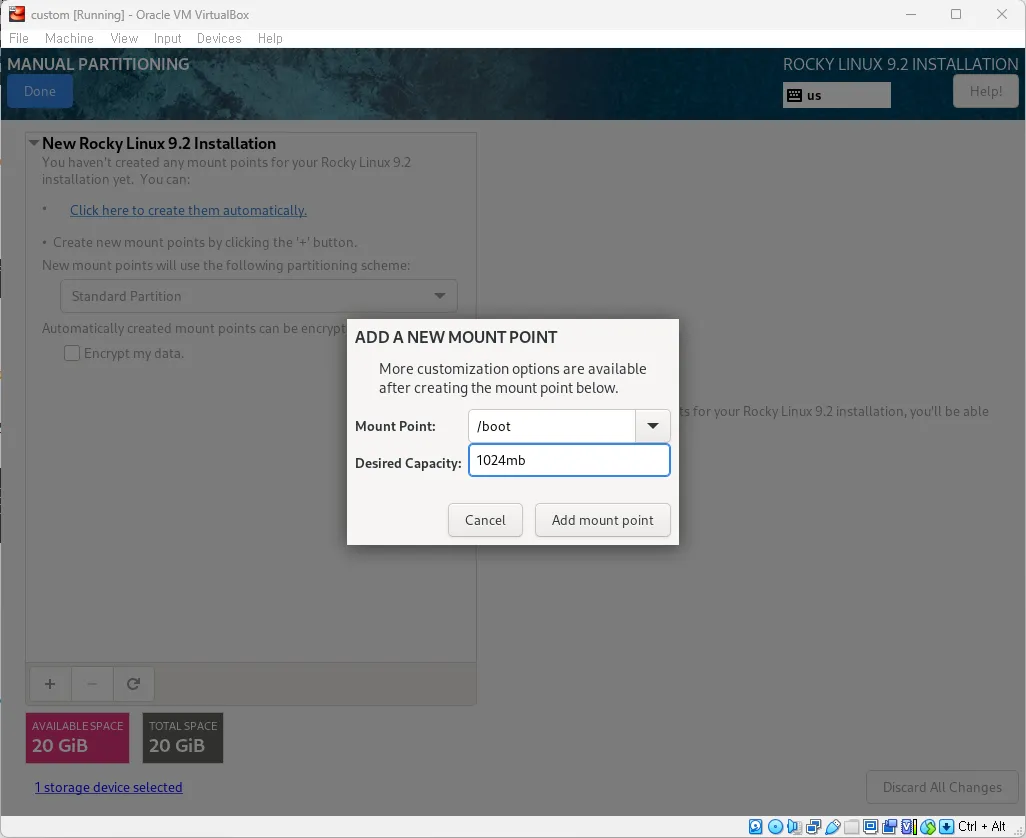Viewport: 1026px width, 838px height.
Task: Click the MANUAL PARTITIONING heading
Action: 98,64
